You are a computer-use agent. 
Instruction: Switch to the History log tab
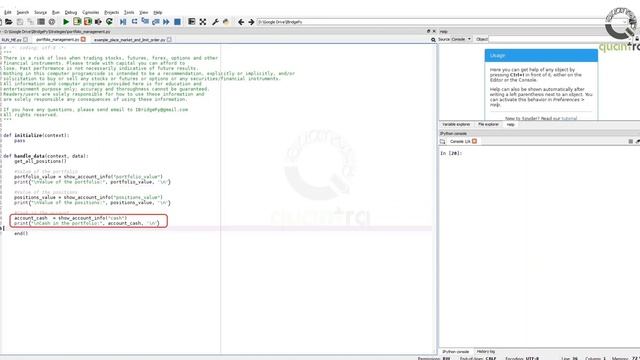tap(486, 351)
